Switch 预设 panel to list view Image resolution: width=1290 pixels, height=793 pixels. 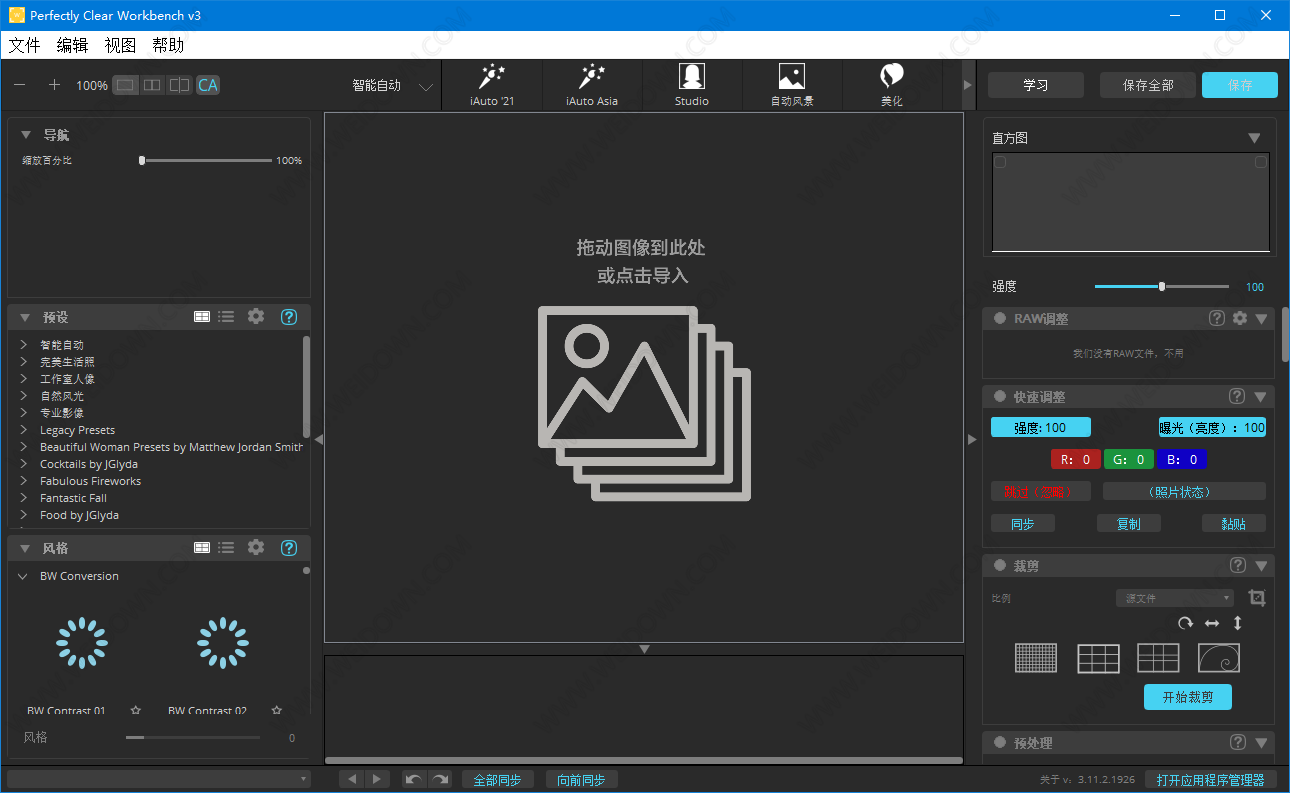(227, 317)
